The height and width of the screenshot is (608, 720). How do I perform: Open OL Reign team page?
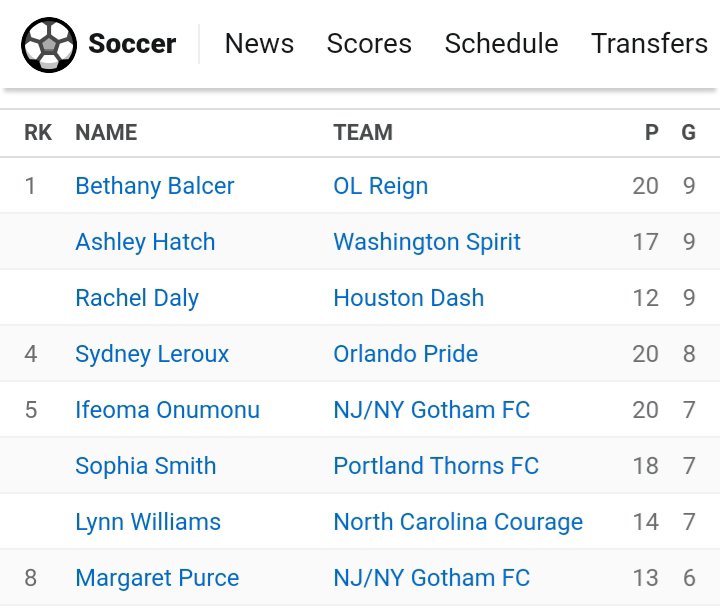[380, 186]
